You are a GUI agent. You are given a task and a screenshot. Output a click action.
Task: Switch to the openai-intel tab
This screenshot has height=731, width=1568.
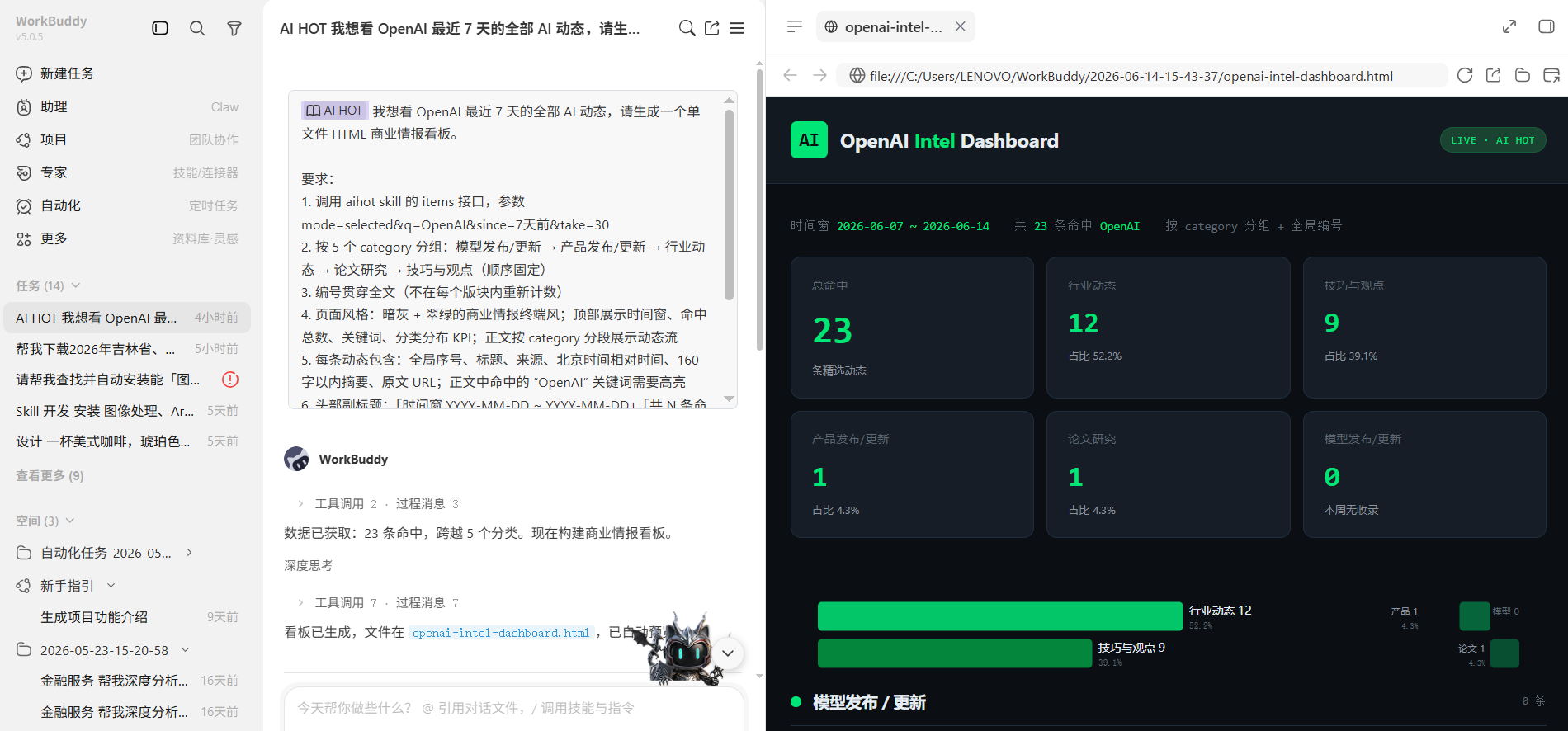(x=895, y=26)
